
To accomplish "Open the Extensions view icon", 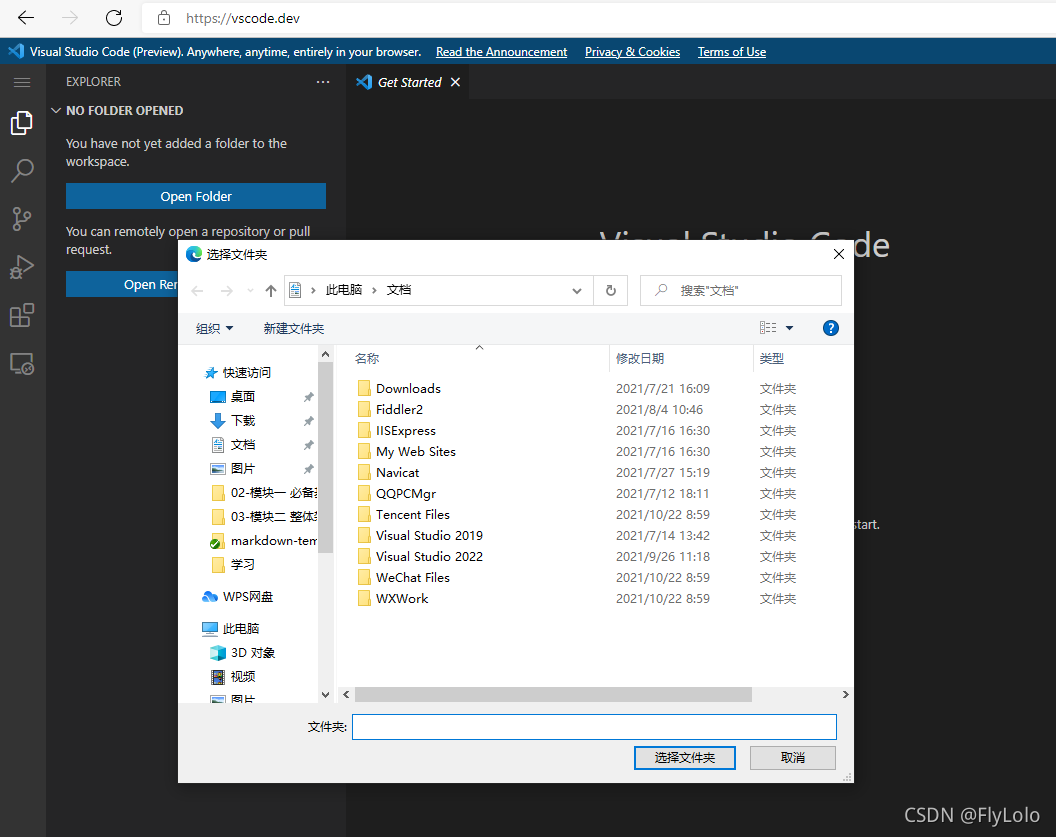I will coord(22,315).
